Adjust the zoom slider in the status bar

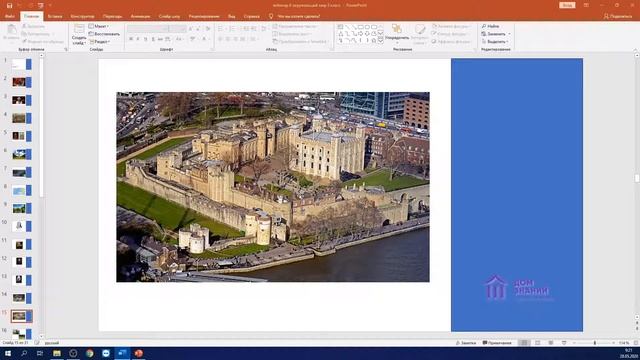[594, 343]
